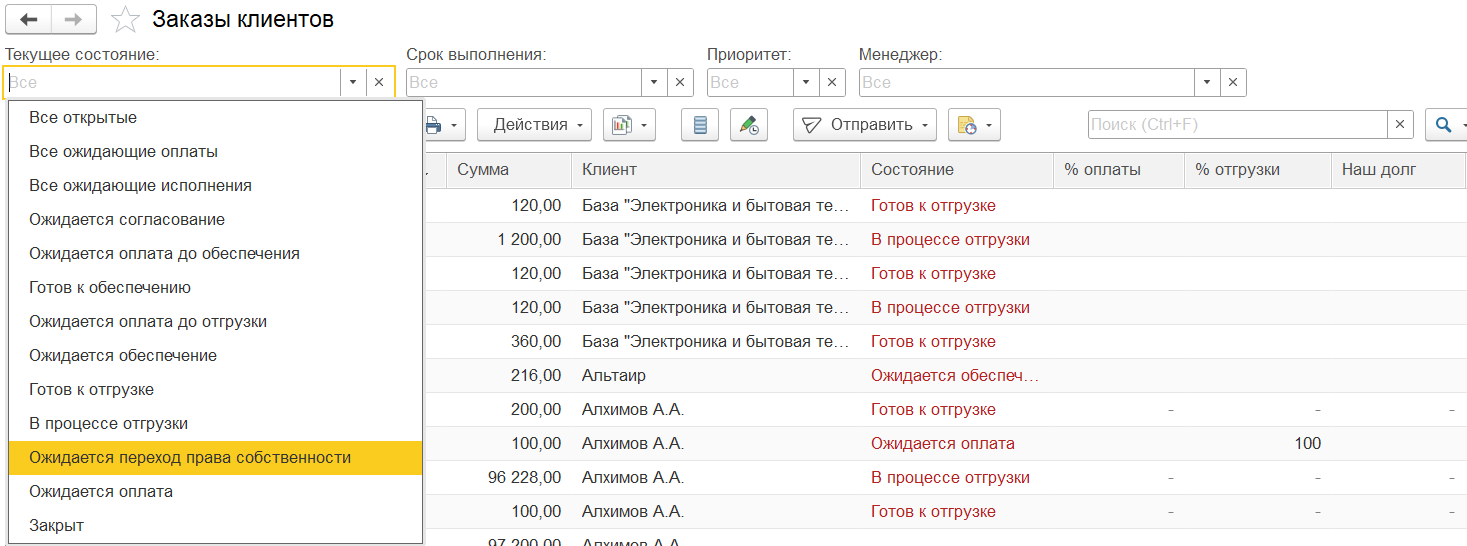Open the reports icon dropdown
1467x546 pixels.
(x=629, y=125)
